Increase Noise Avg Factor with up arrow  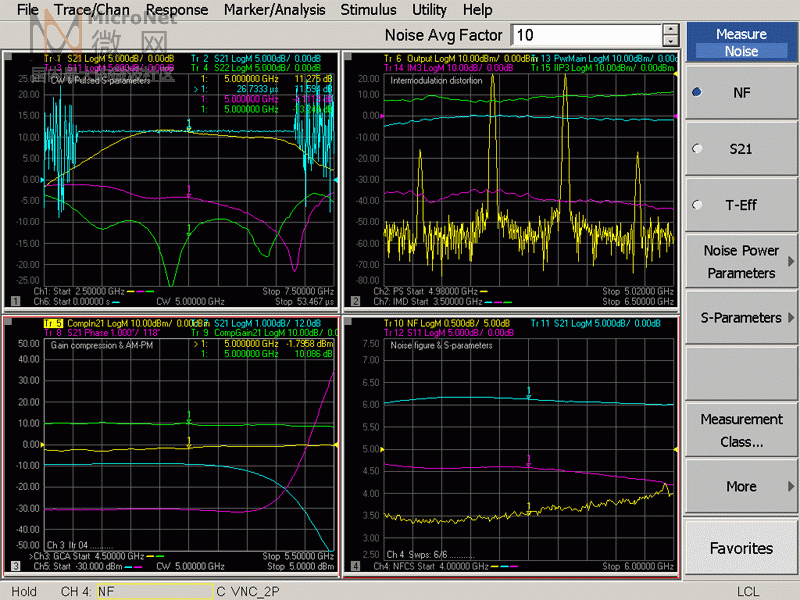coord(671,30)
